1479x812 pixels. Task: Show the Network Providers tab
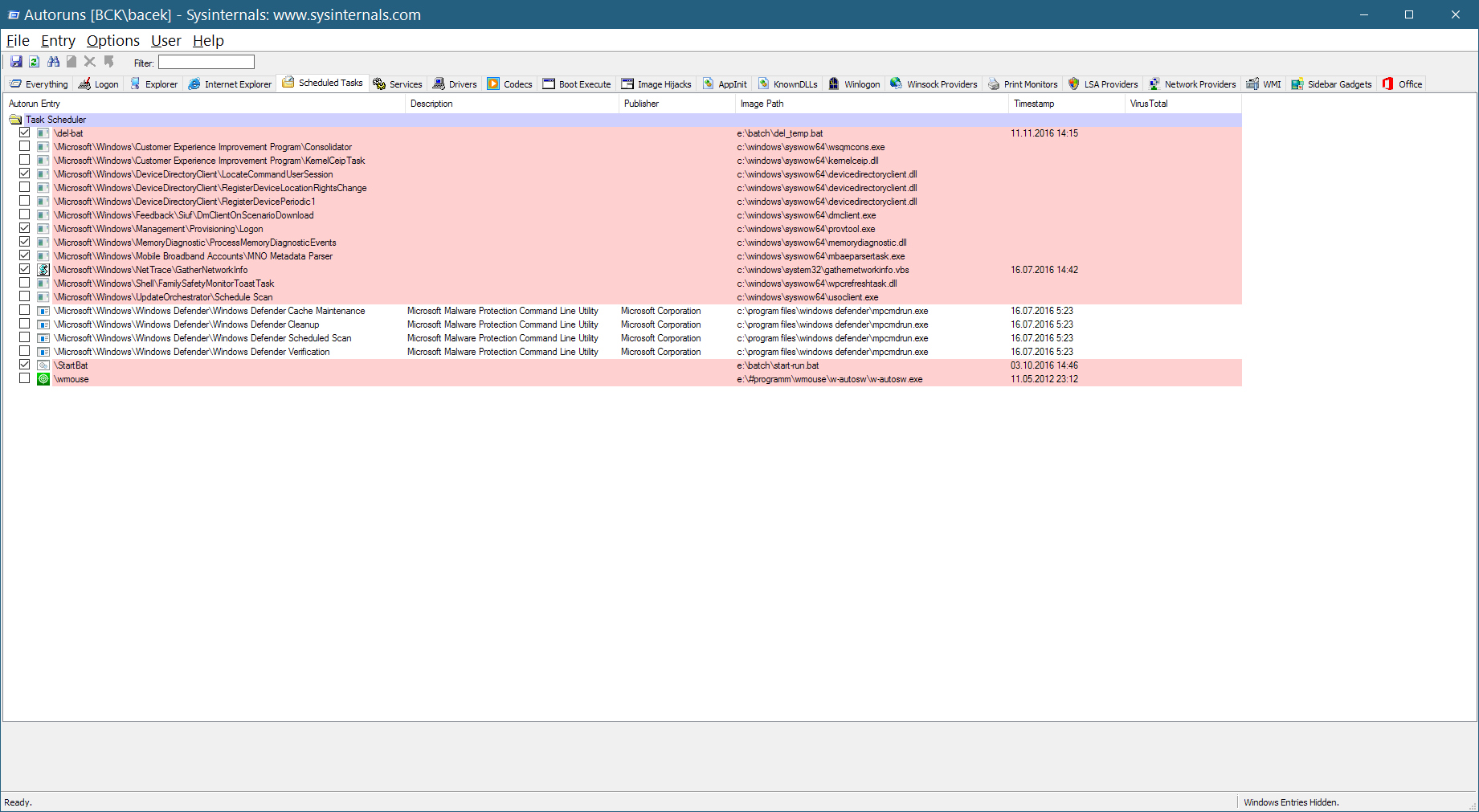click(x=1193, y=84)
